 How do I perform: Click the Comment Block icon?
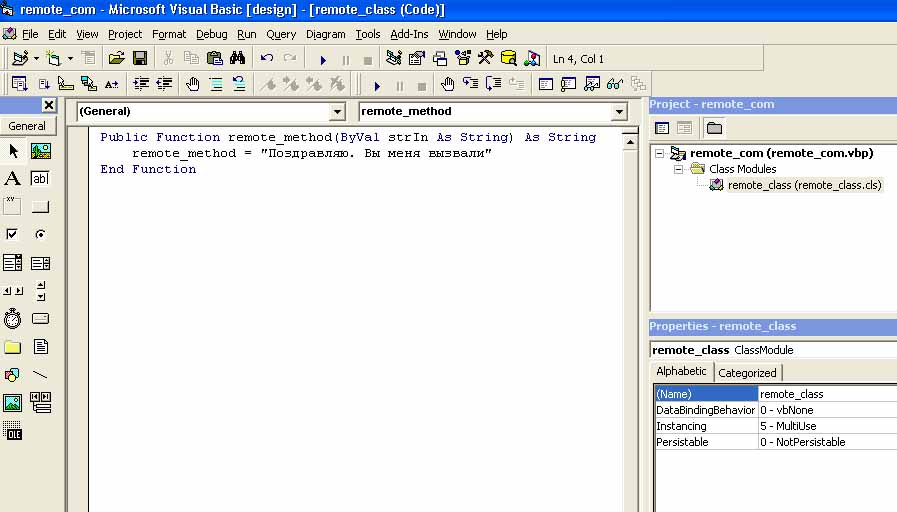[216, 84]
